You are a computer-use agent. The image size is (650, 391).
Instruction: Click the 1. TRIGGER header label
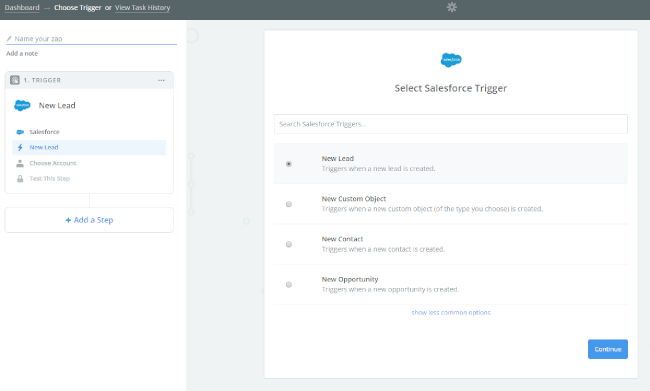(x=42, y=80)
